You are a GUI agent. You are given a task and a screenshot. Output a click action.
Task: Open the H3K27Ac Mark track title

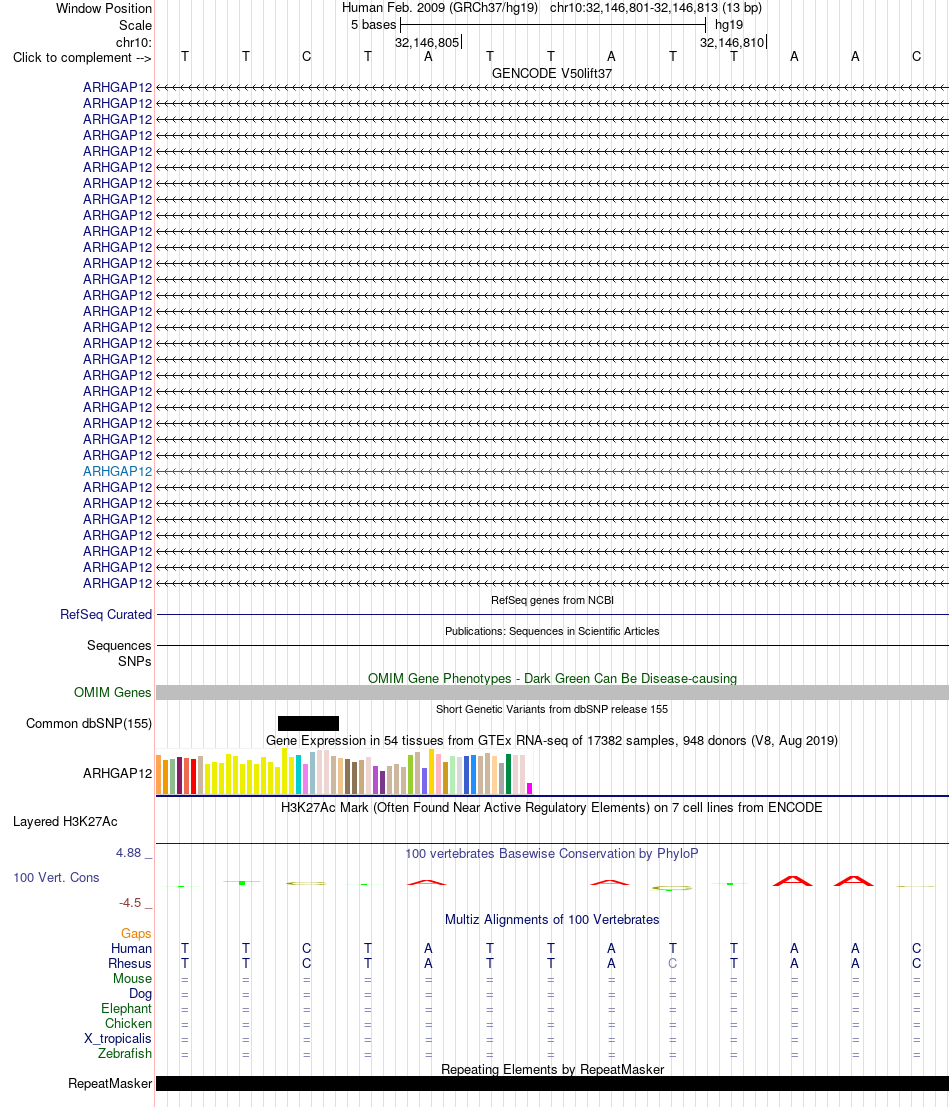pos(552,808)
